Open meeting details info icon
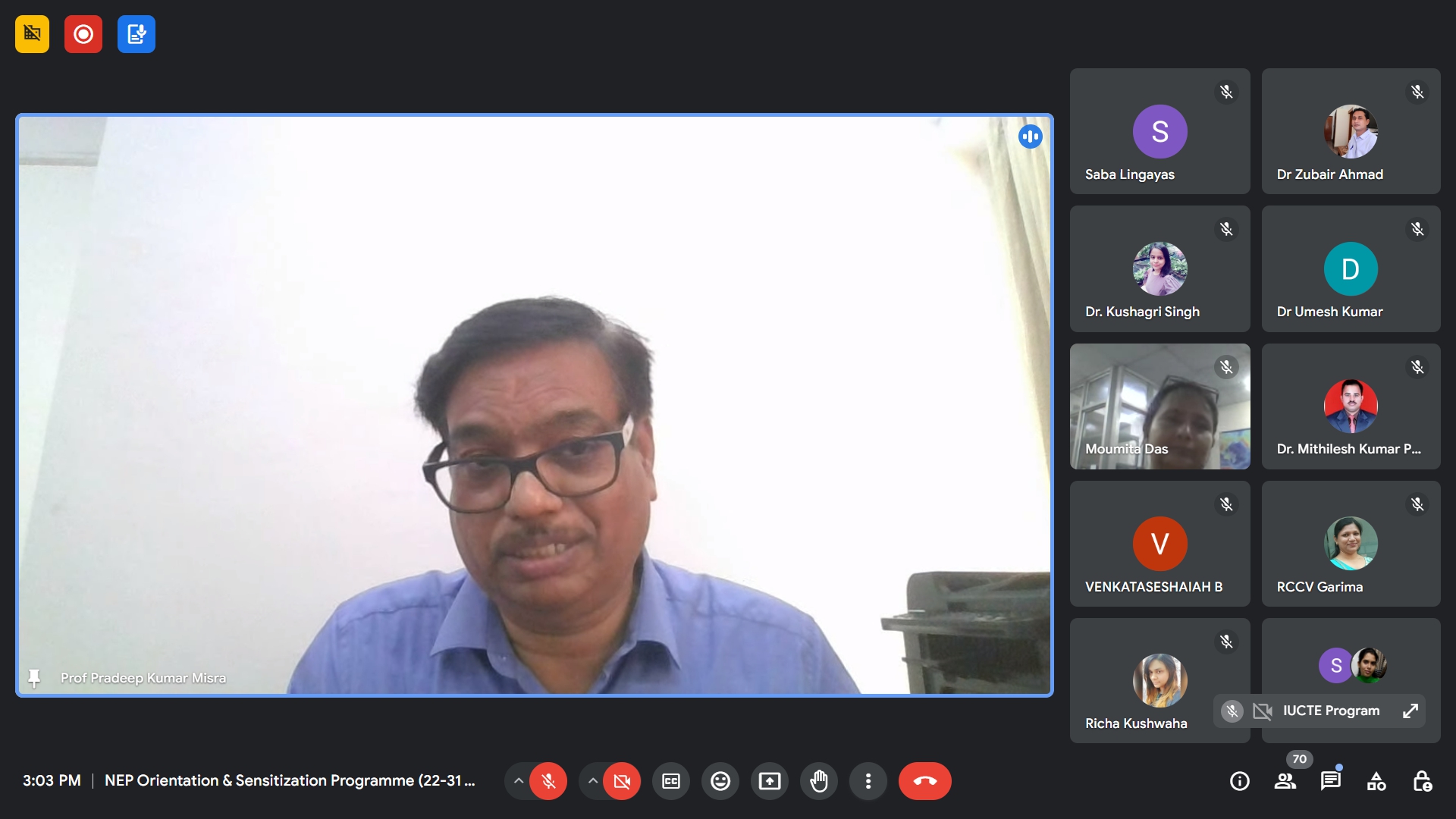1456x819 pixels. [1240, 781]
